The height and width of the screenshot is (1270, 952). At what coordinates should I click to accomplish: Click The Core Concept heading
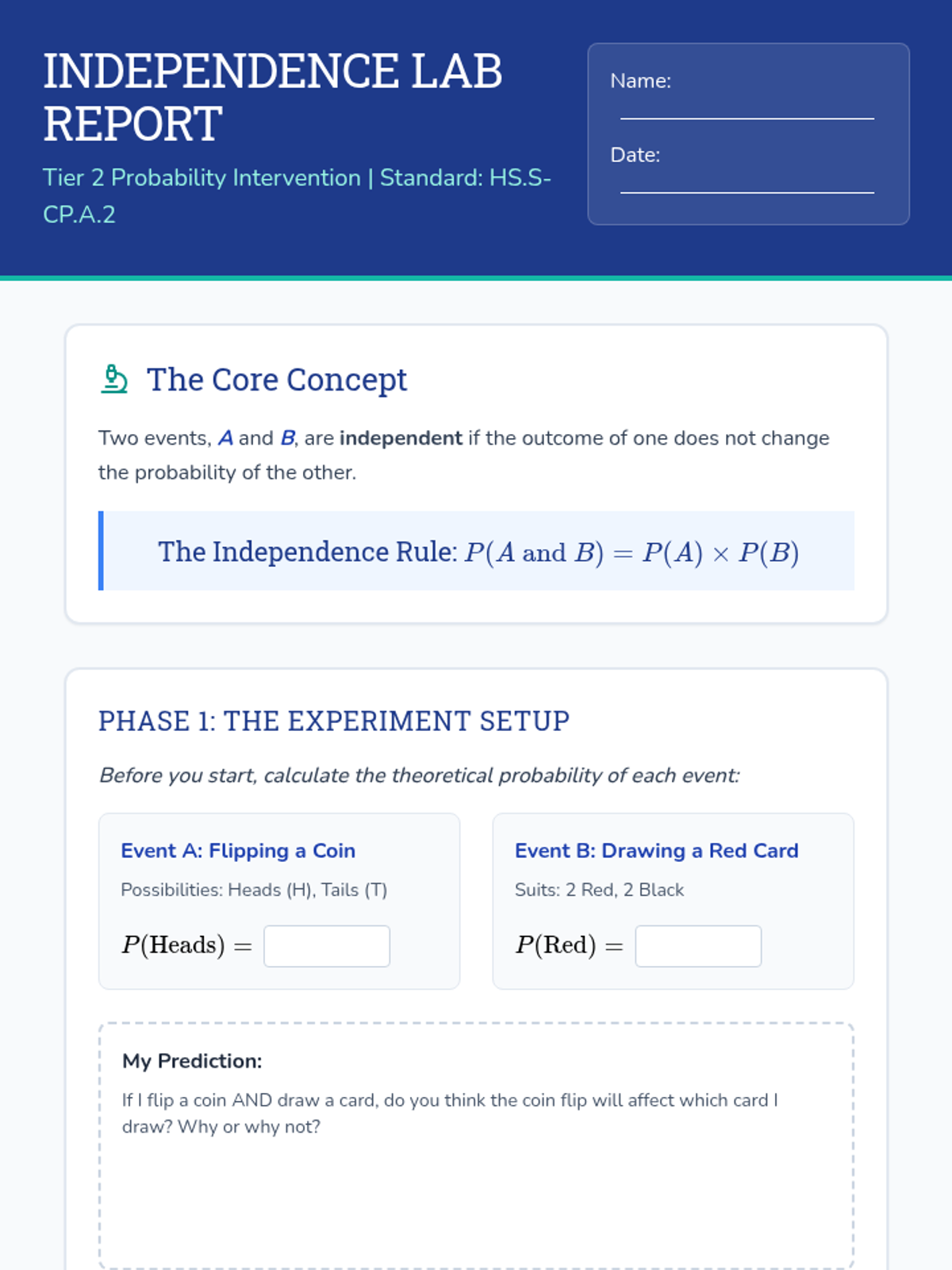(x=277, y=380)
